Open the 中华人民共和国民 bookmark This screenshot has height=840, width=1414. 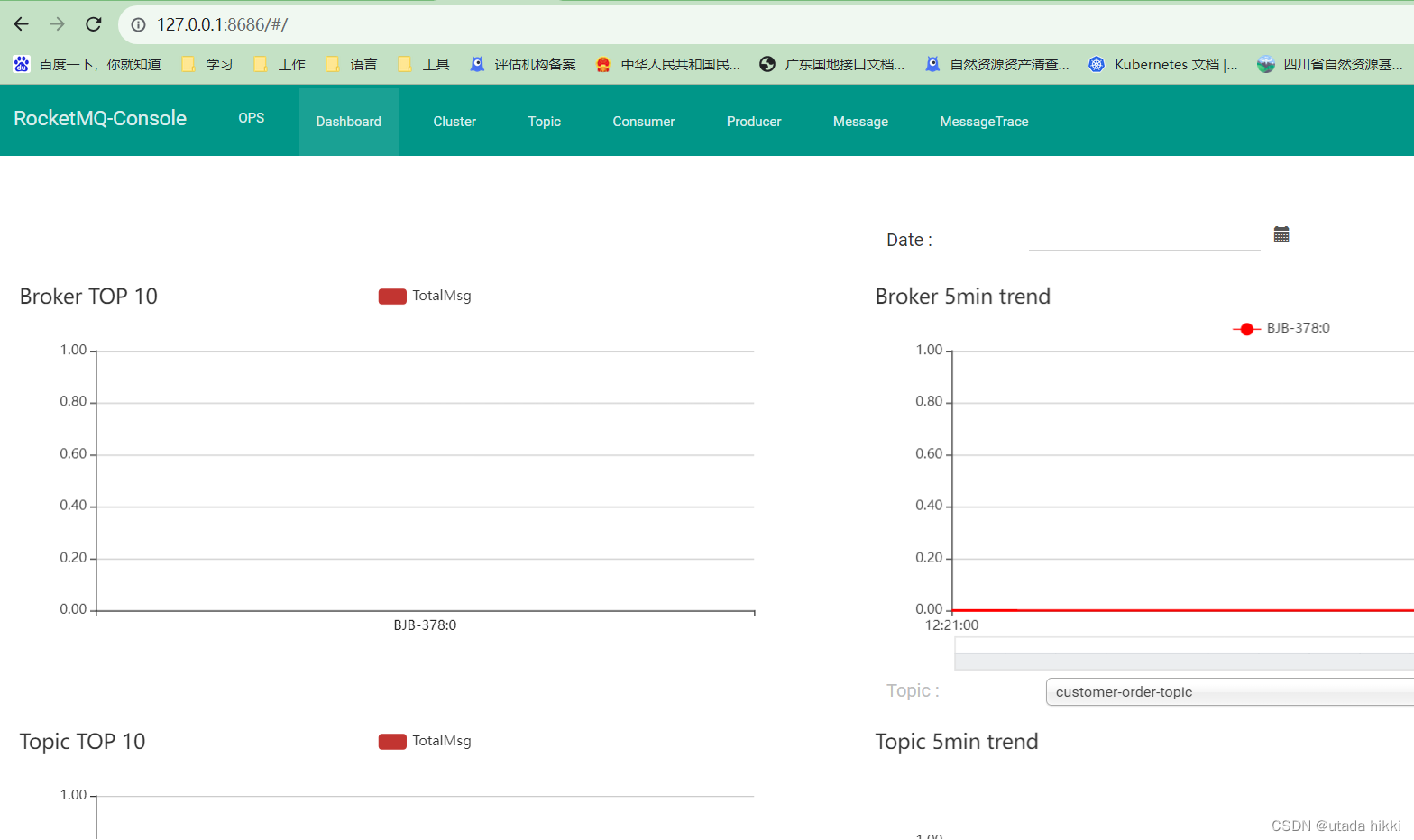668,64
